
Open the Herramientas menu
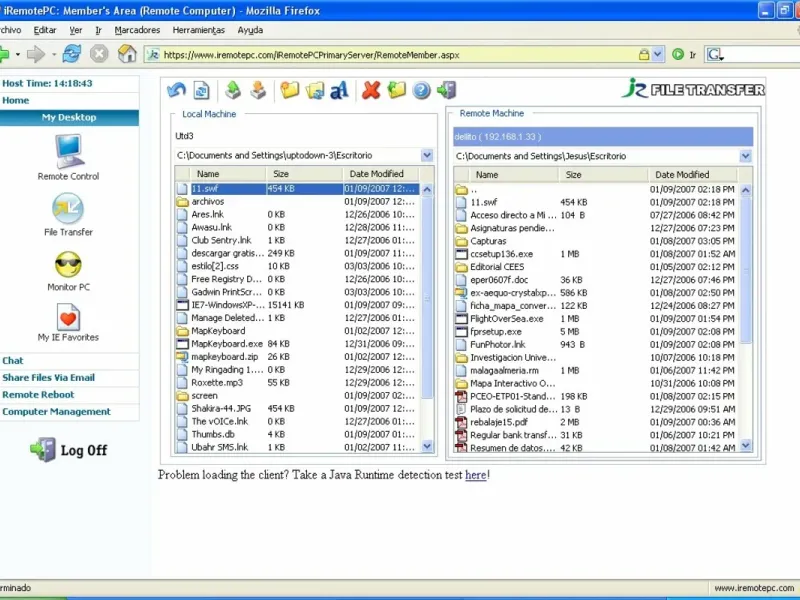coord(198,30)
